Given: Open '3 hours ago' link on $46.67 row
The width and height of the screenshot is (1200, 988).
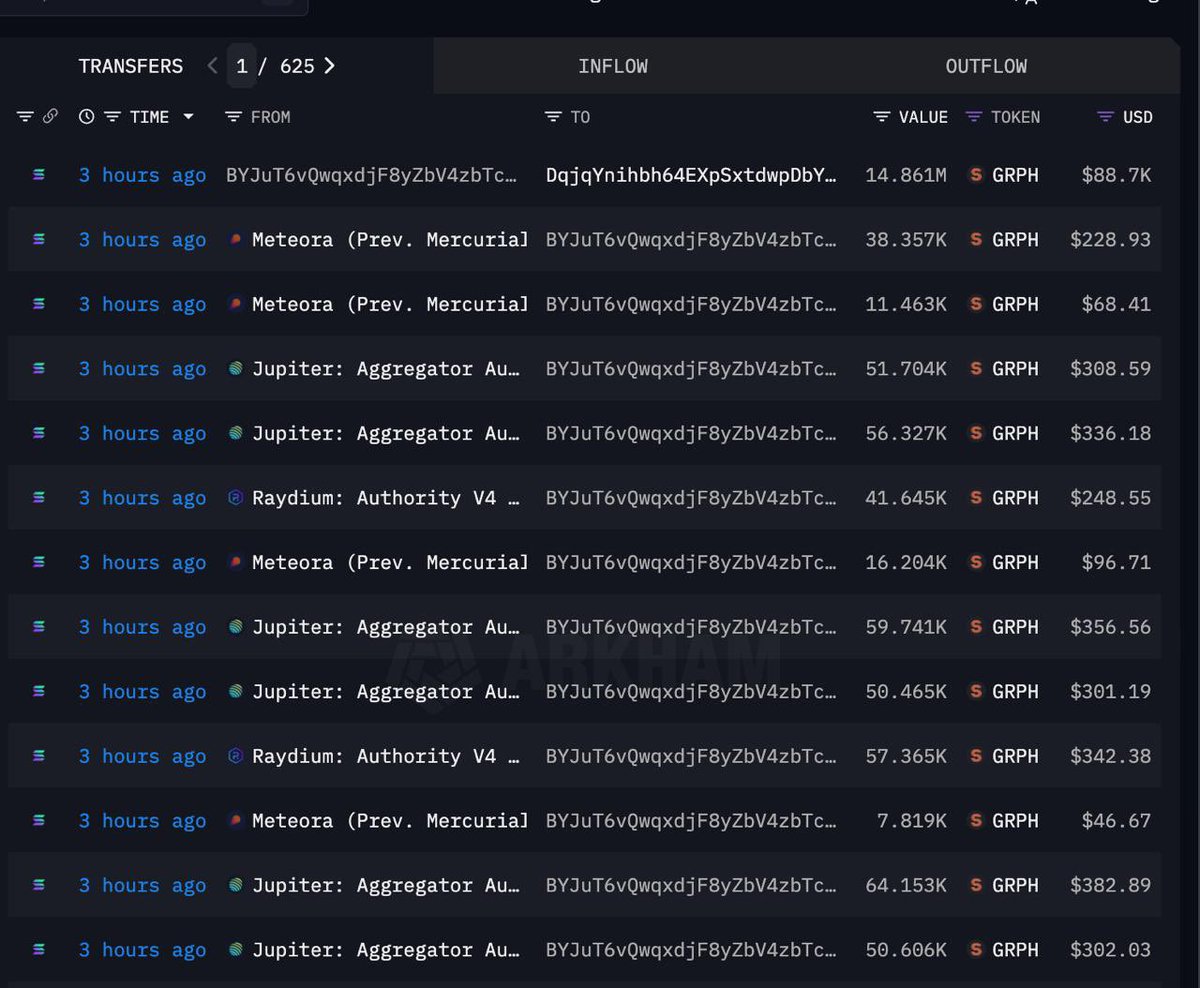Looking at the screenshot, I should click(142, 821).
